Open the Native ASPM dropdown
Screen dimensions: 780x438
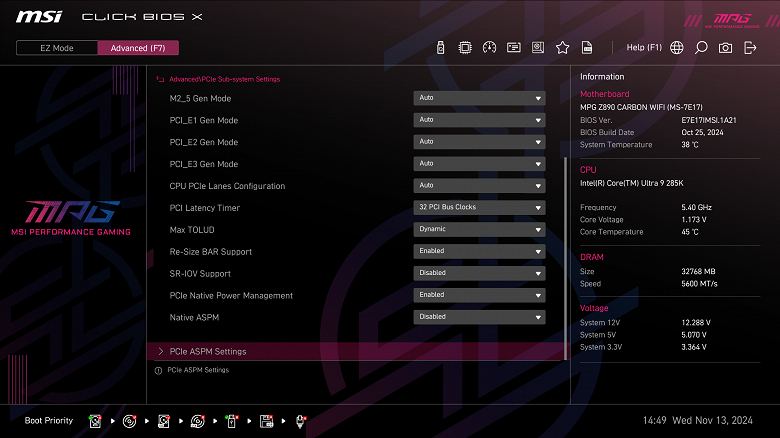pyautogui.click(x=479, y=317)
